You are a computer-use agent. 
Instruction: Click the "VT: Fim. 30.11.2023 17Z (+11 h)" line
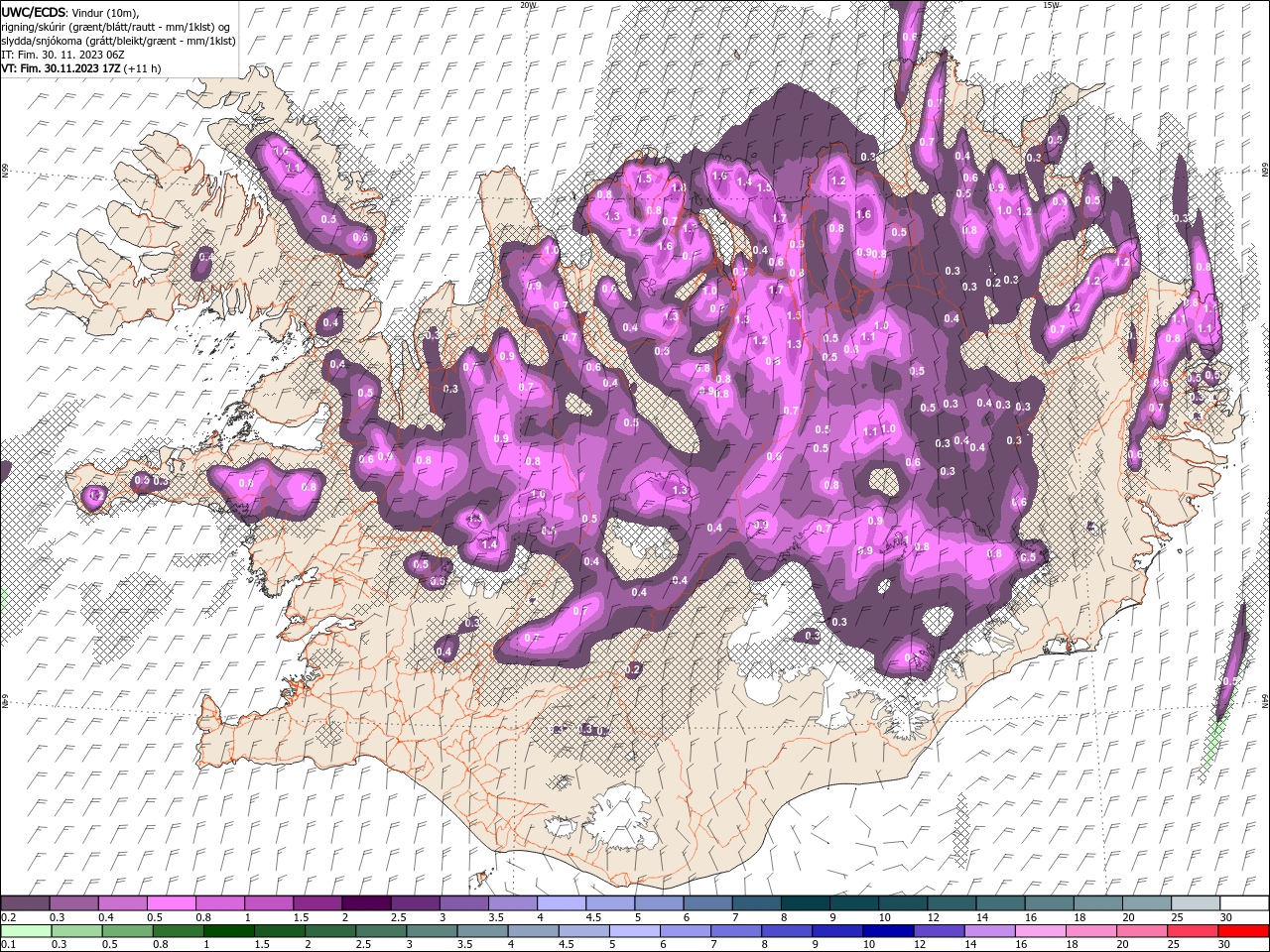tap(80, 68)
